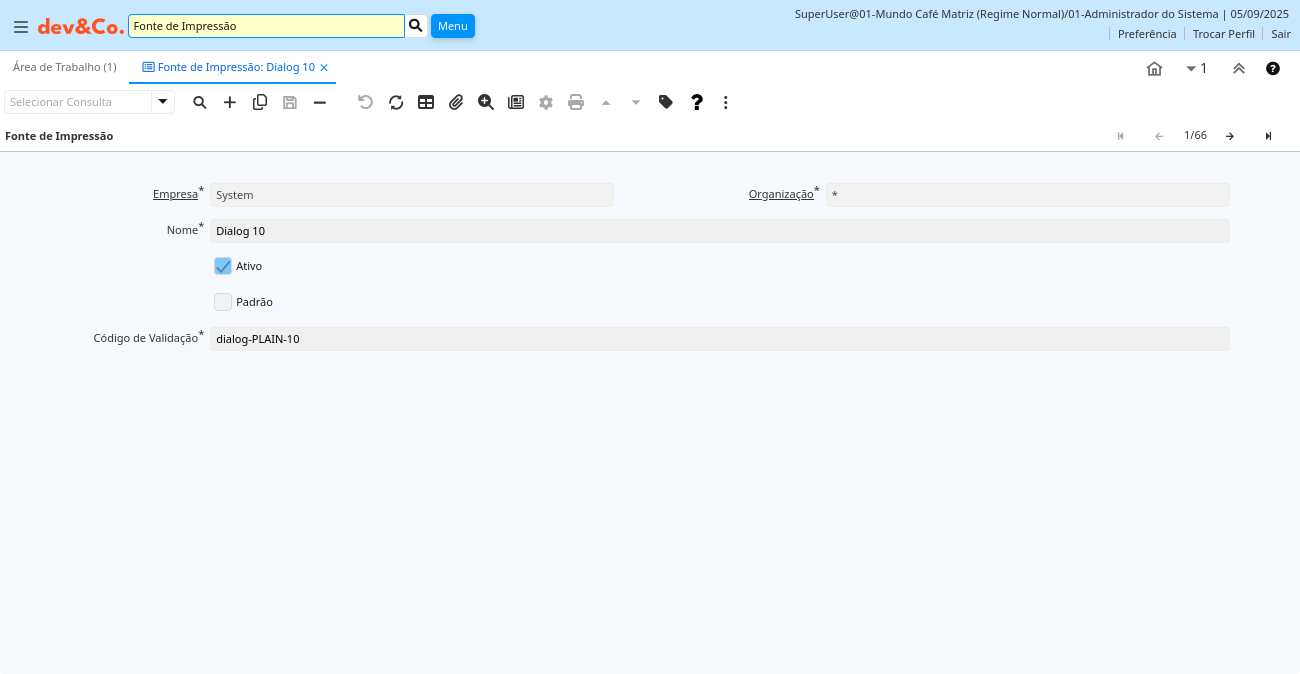Open the Selecionar Consulta dropdown
Viewport: 1300px width, 674px height.
(163, 102)
